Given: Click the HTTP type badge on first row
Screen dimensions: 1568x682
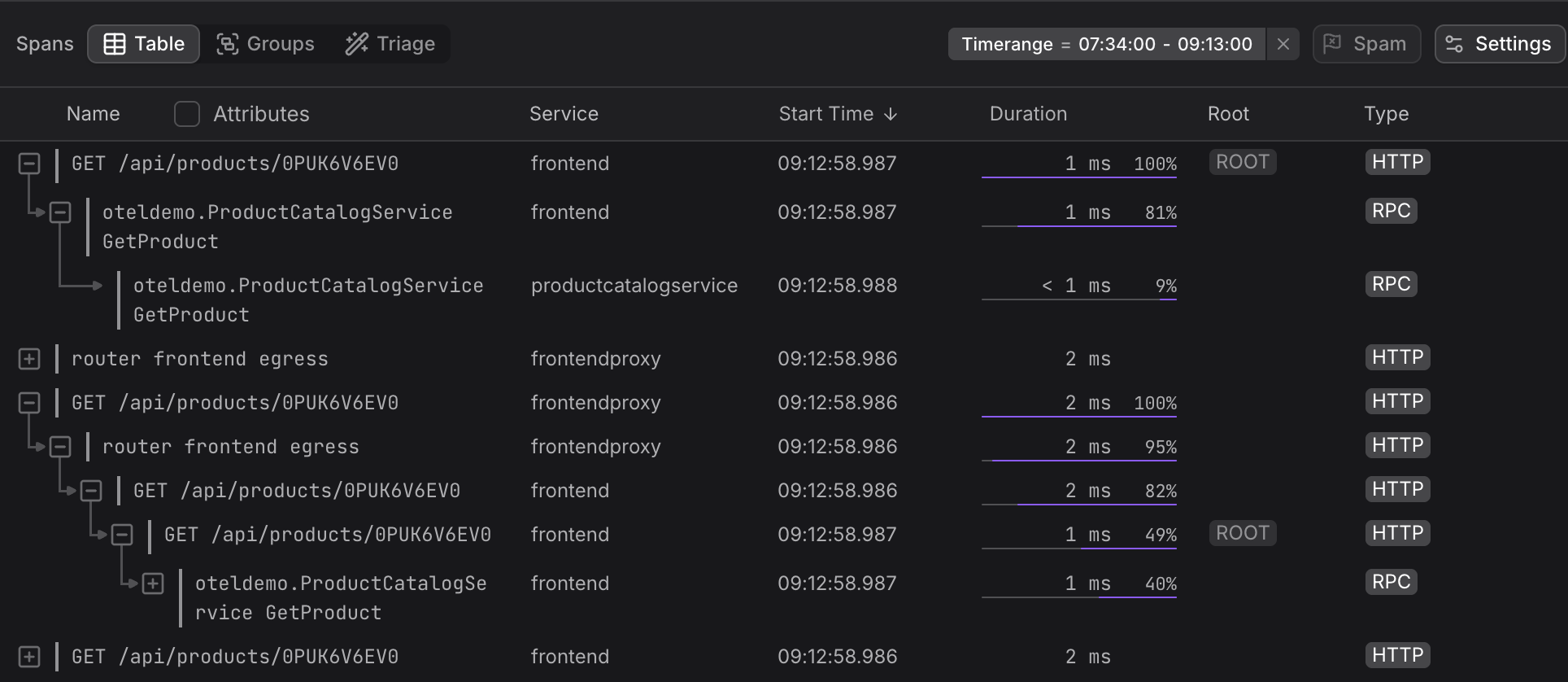Looking at the screenshot, I should pyautogui.click(x=1397, y=162).
